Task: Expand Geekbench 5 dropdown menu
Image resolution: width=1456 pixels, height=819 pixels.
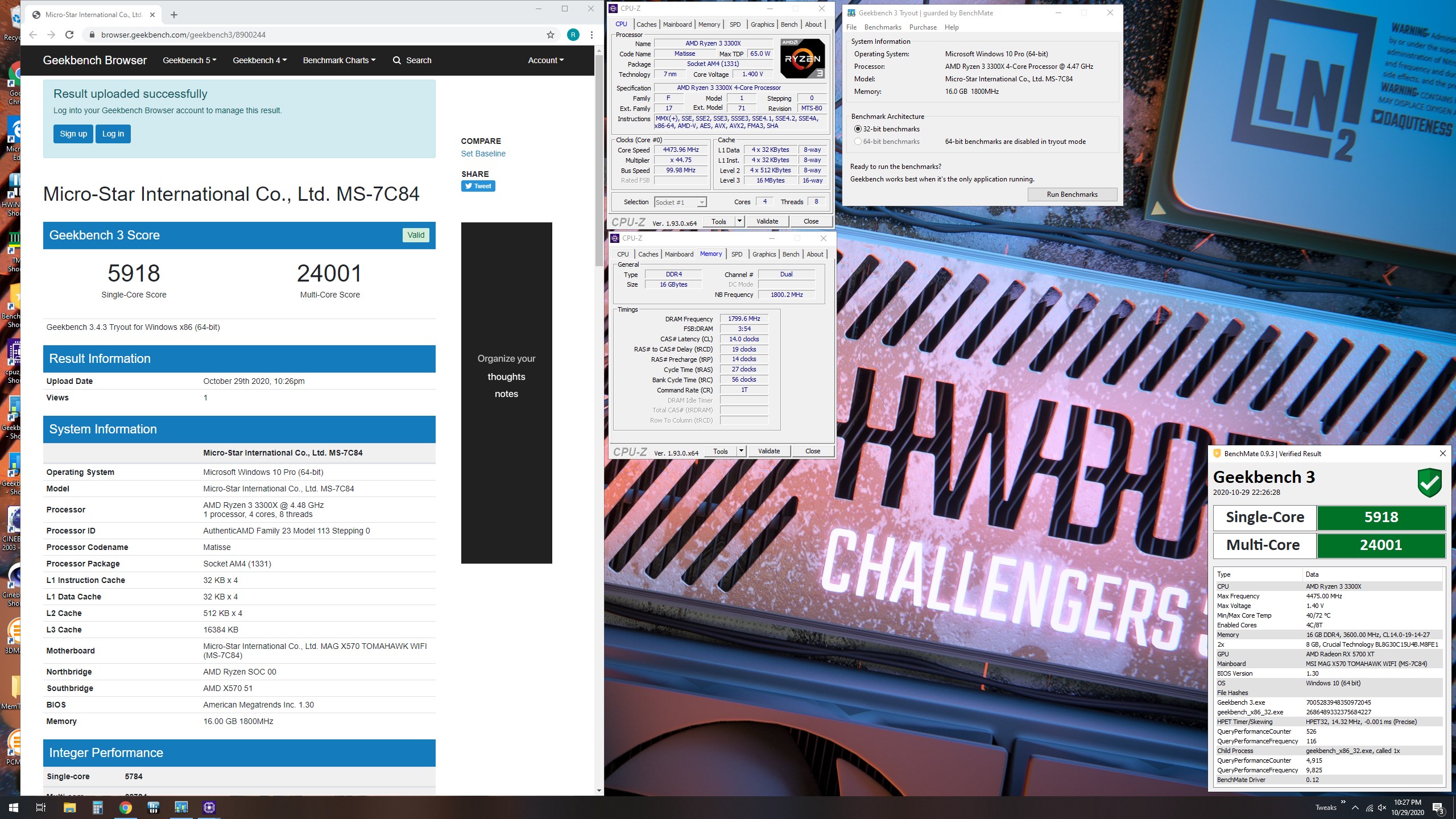Action: [189, 60]
